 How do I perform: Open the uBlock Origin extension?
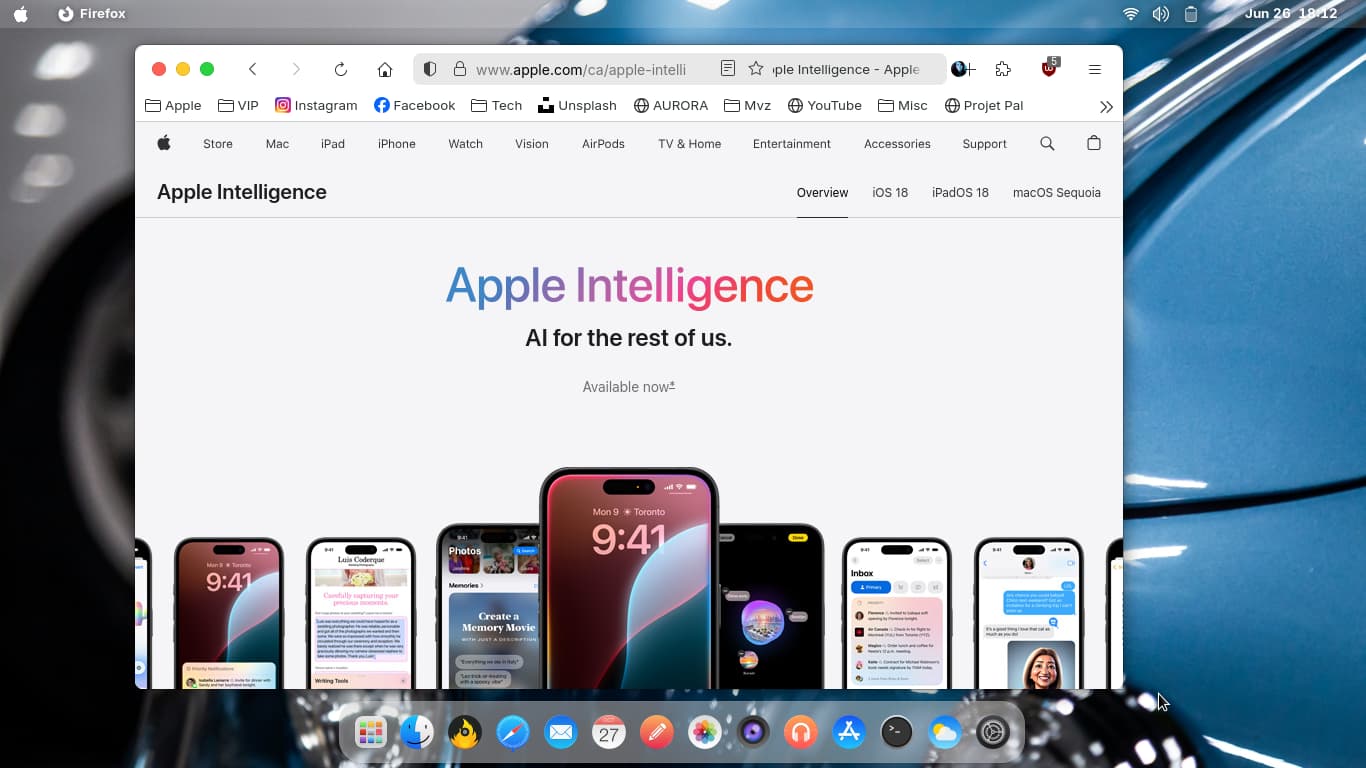coord(1049,69)
